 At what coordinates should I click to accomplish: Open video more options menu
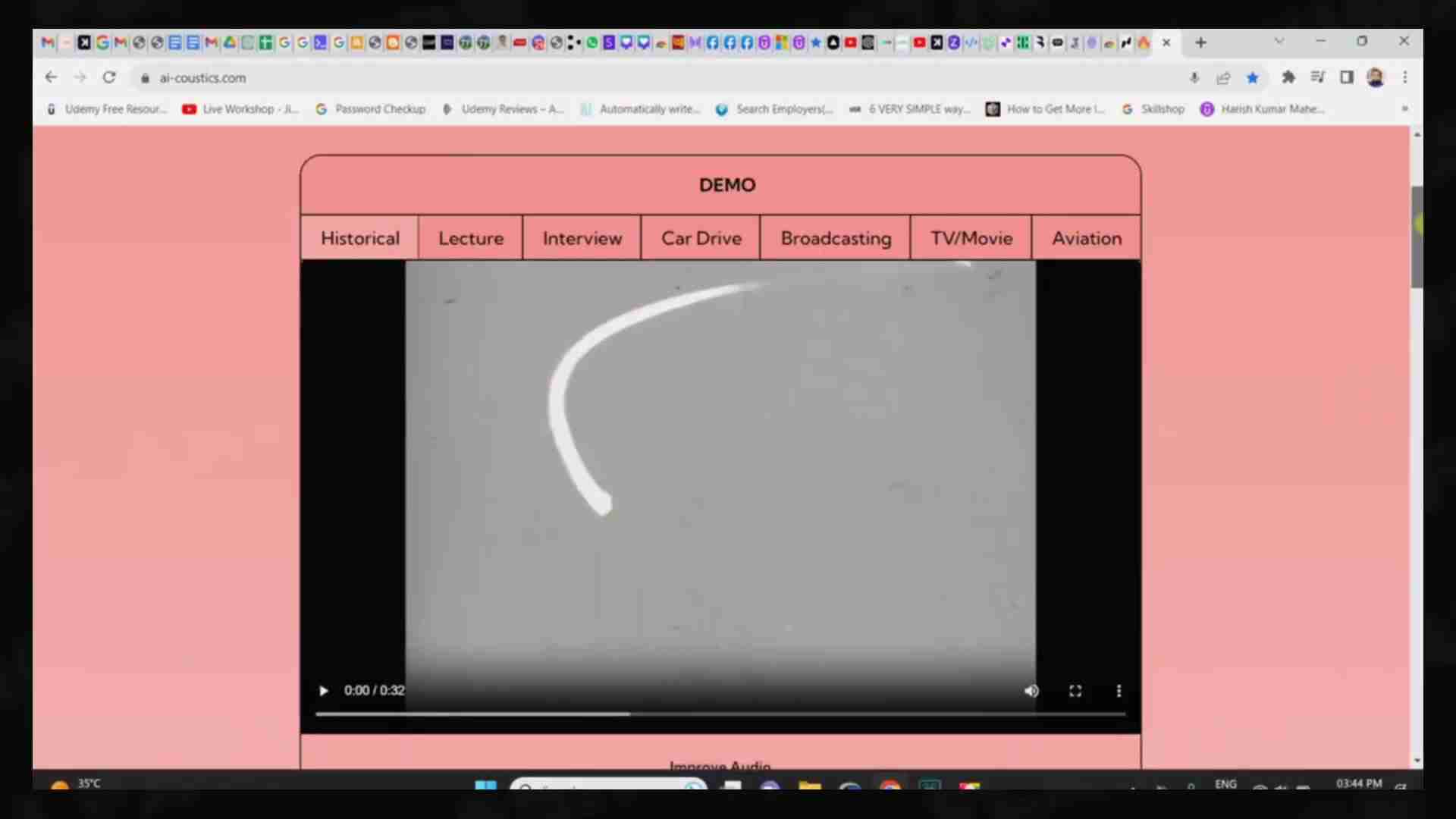1119,691
